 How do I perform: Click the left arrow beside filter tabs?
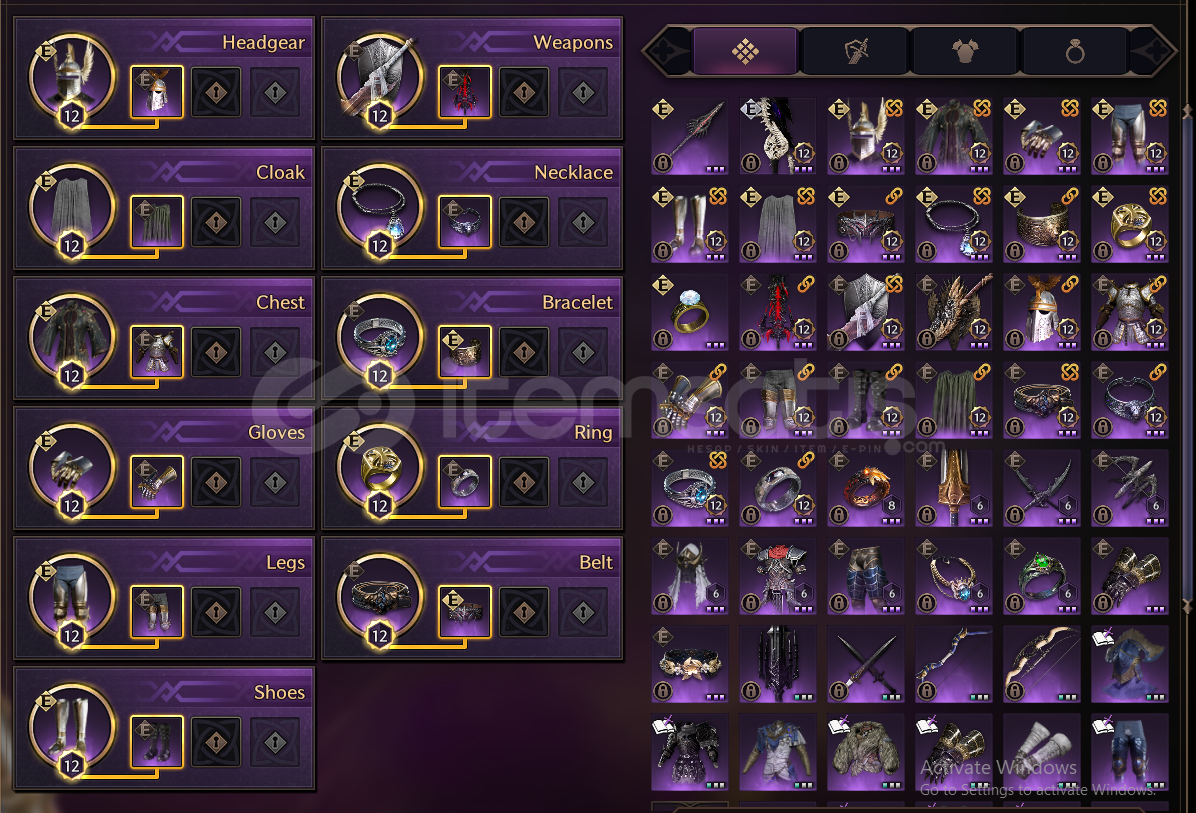point(666,52)
